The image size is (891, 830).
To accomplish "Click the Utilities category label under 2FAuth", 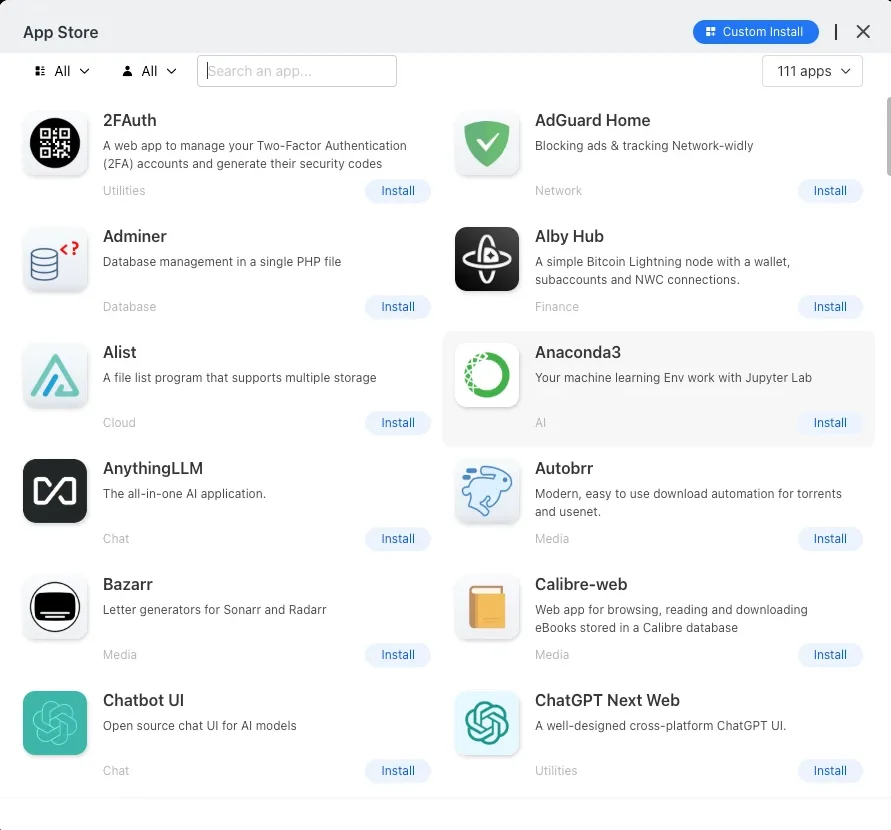I will [x=124, y=191].
